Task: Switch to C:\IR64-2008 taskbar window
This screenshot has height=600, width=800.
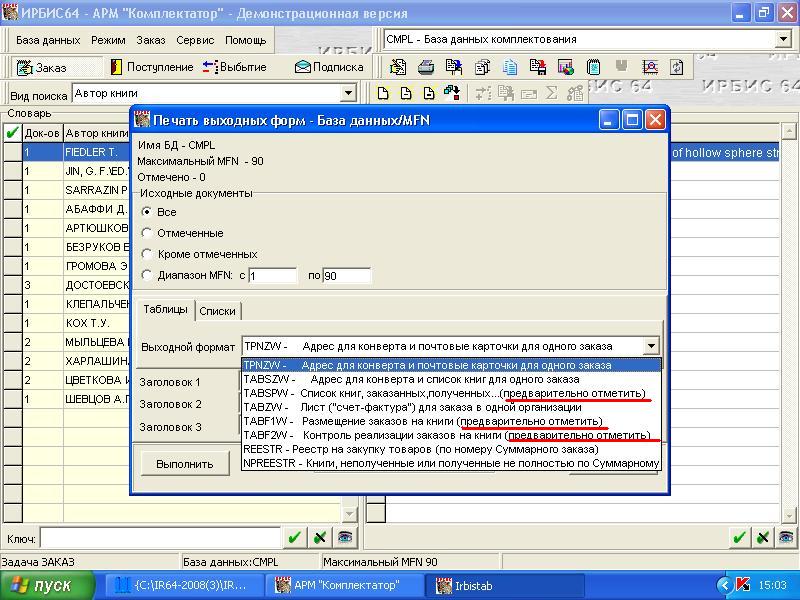Action: [x=185, y=585]
